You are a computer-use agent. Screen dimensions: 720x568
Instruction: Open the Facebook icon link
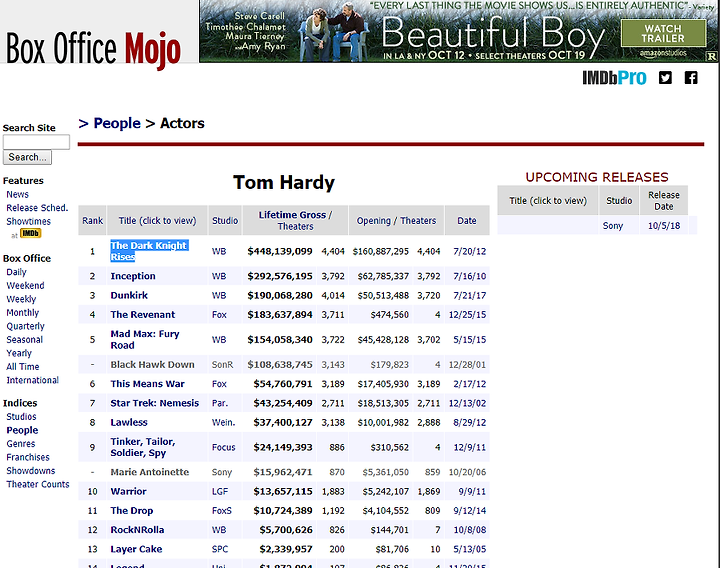click(691, 78)
